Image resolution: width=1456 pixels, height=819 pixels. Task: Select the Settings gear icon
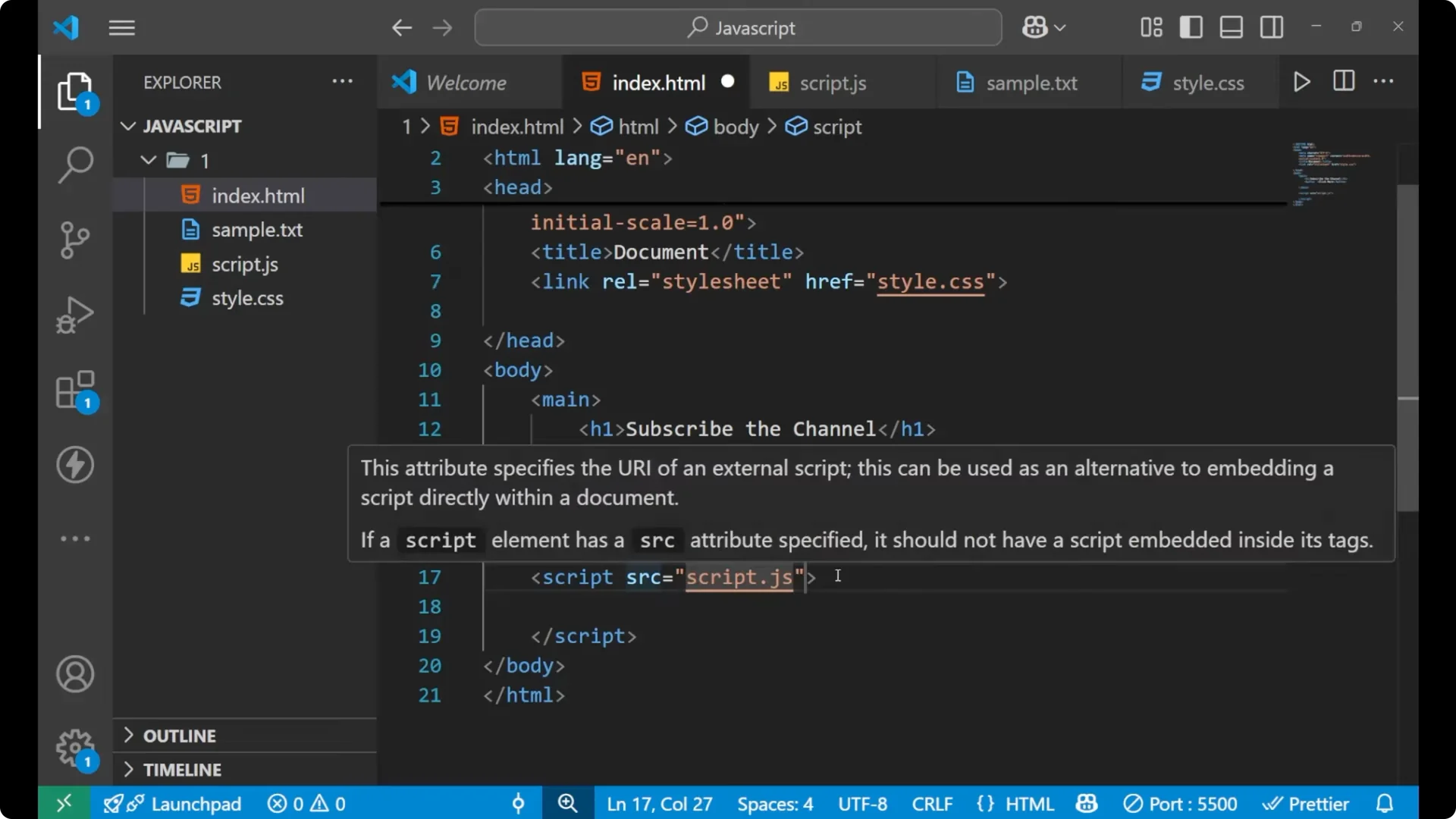coord(75,748)
